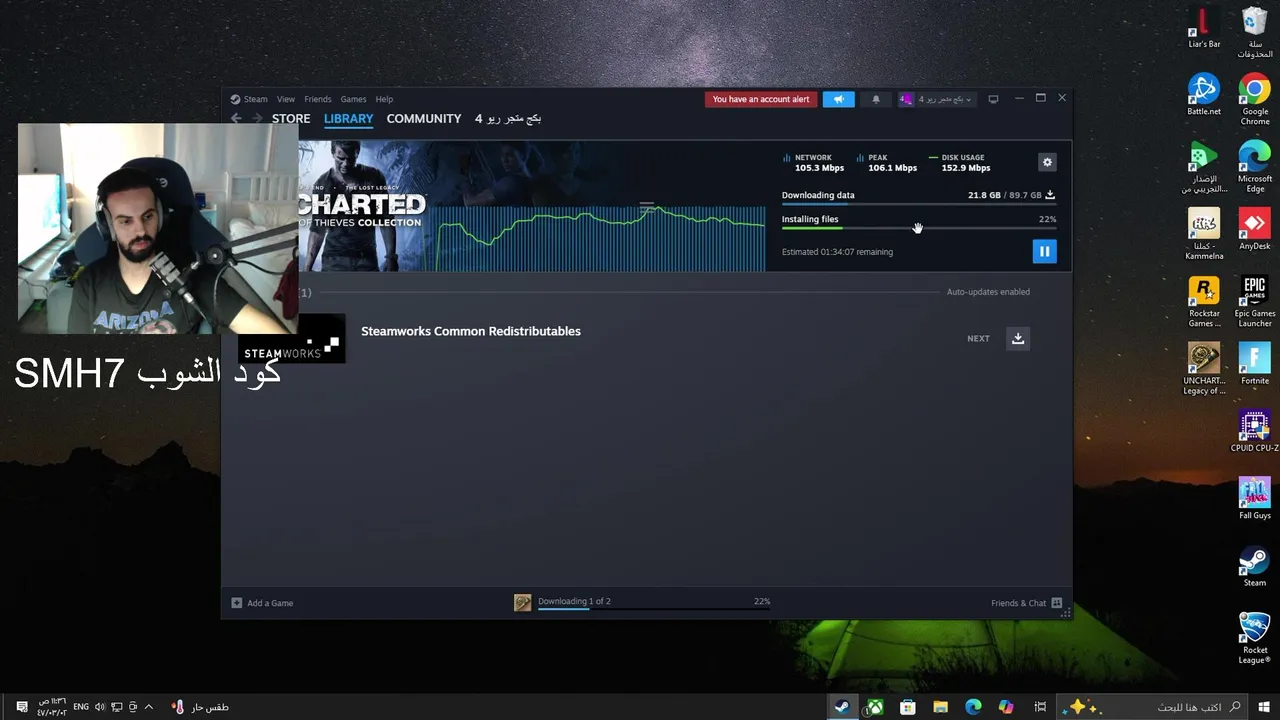Open Battle.net desktop shortcut
The height and width of the screenshot is (720, 1280).
(1204, 95)
